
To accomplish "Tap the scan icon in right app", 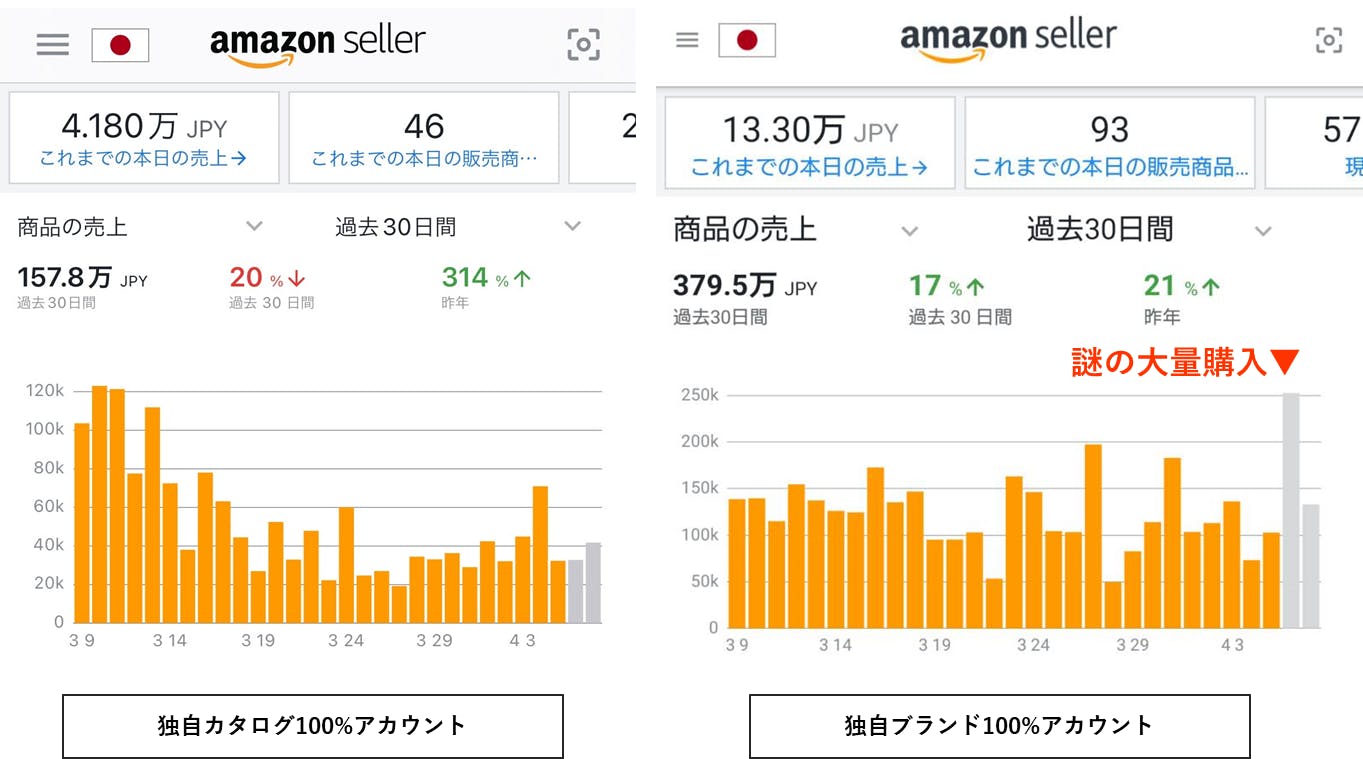I will pyautogui.click(x=1328, y=40).
